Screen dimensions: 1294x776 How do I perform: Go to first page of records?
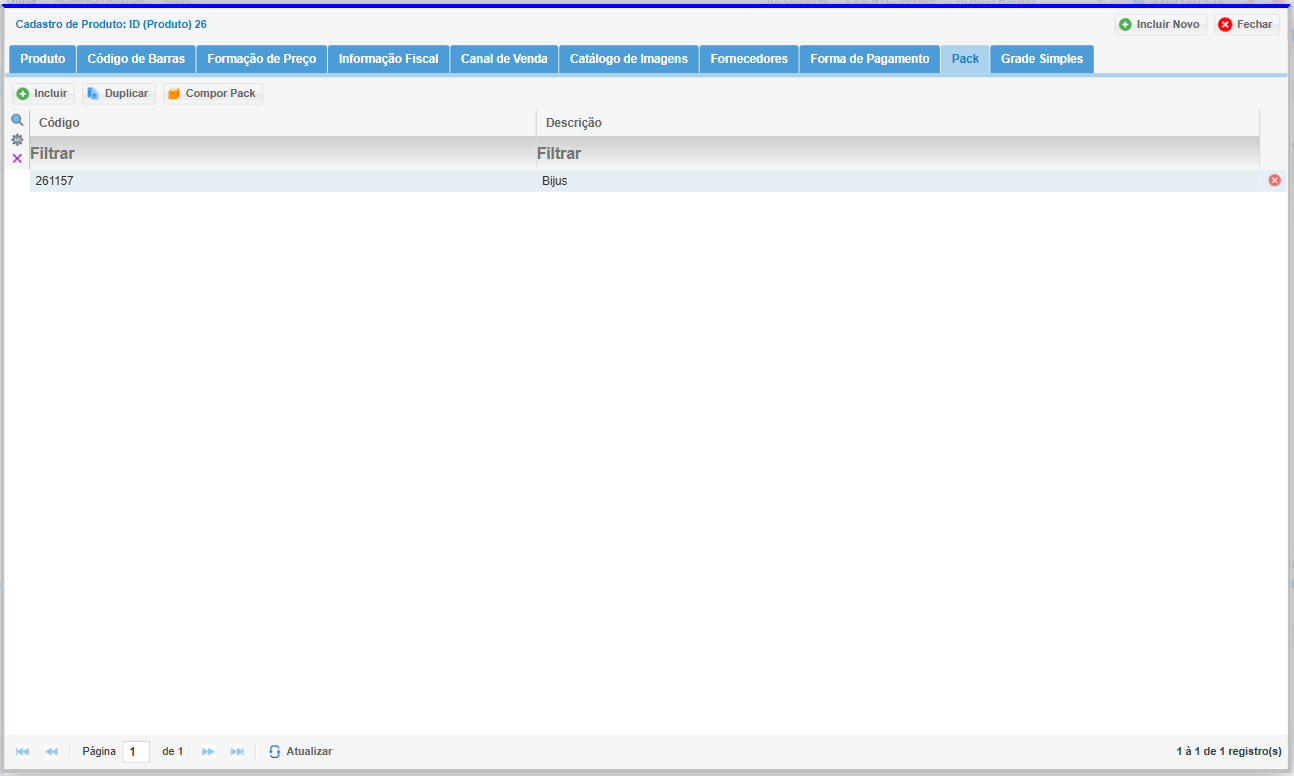click(x=22, y=751)
